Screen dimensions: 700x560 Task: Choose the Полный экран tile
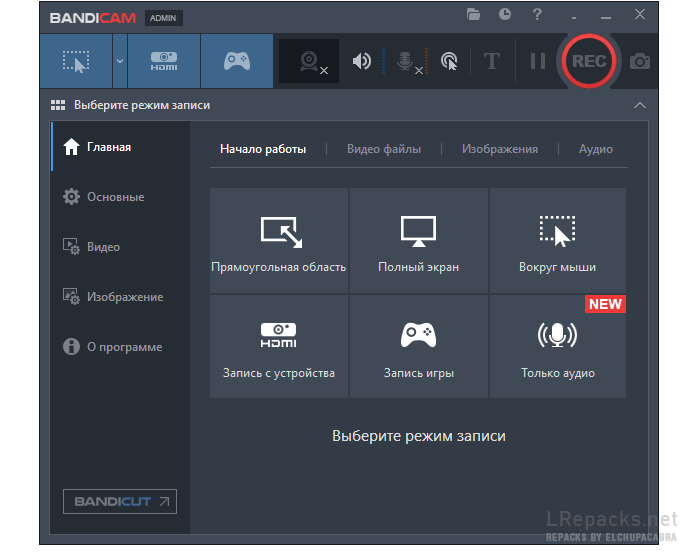[419, 241]
